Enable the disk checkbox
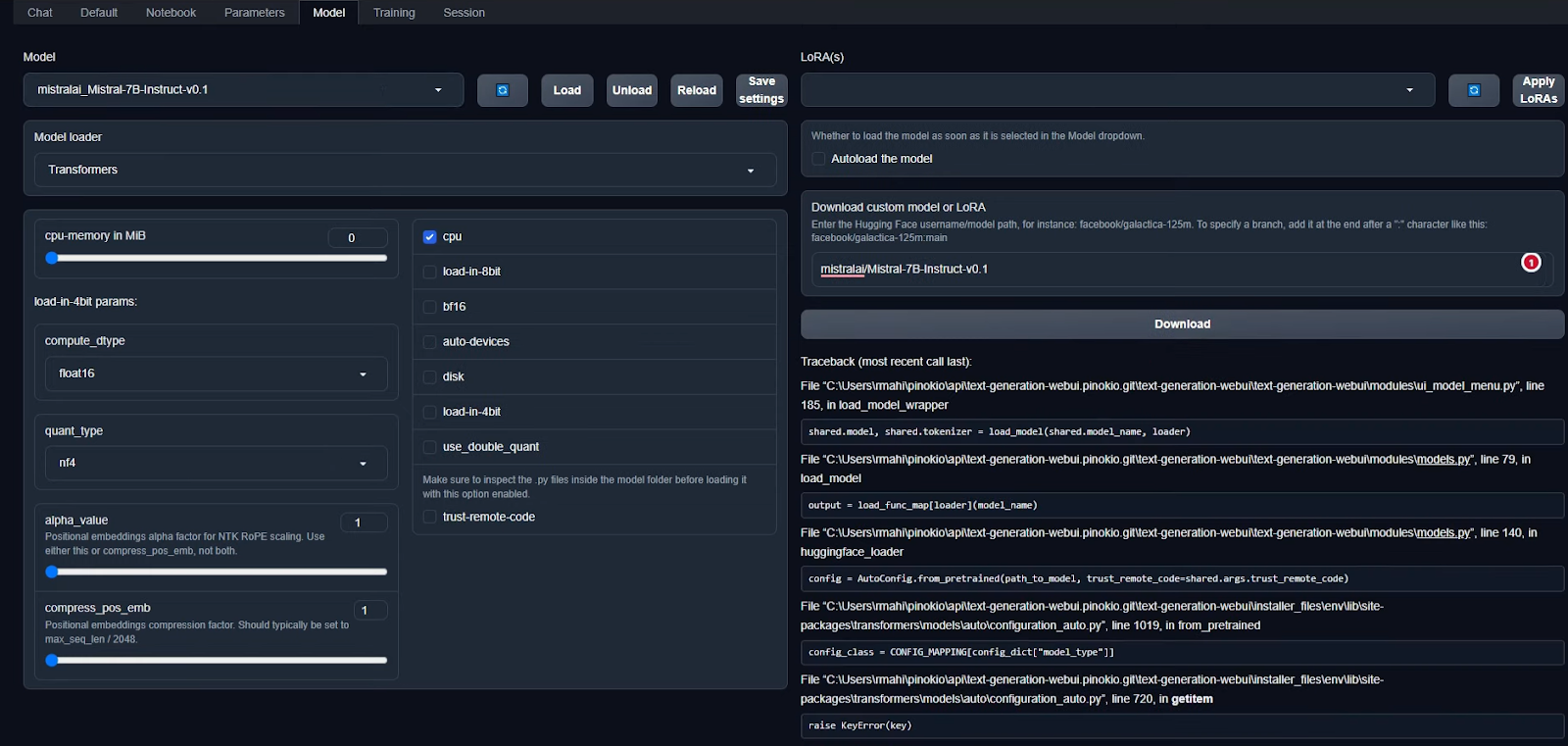Image resolution: width=1568 pixels, height=746 pixels. pyautogui.click(x=429, y=376)
